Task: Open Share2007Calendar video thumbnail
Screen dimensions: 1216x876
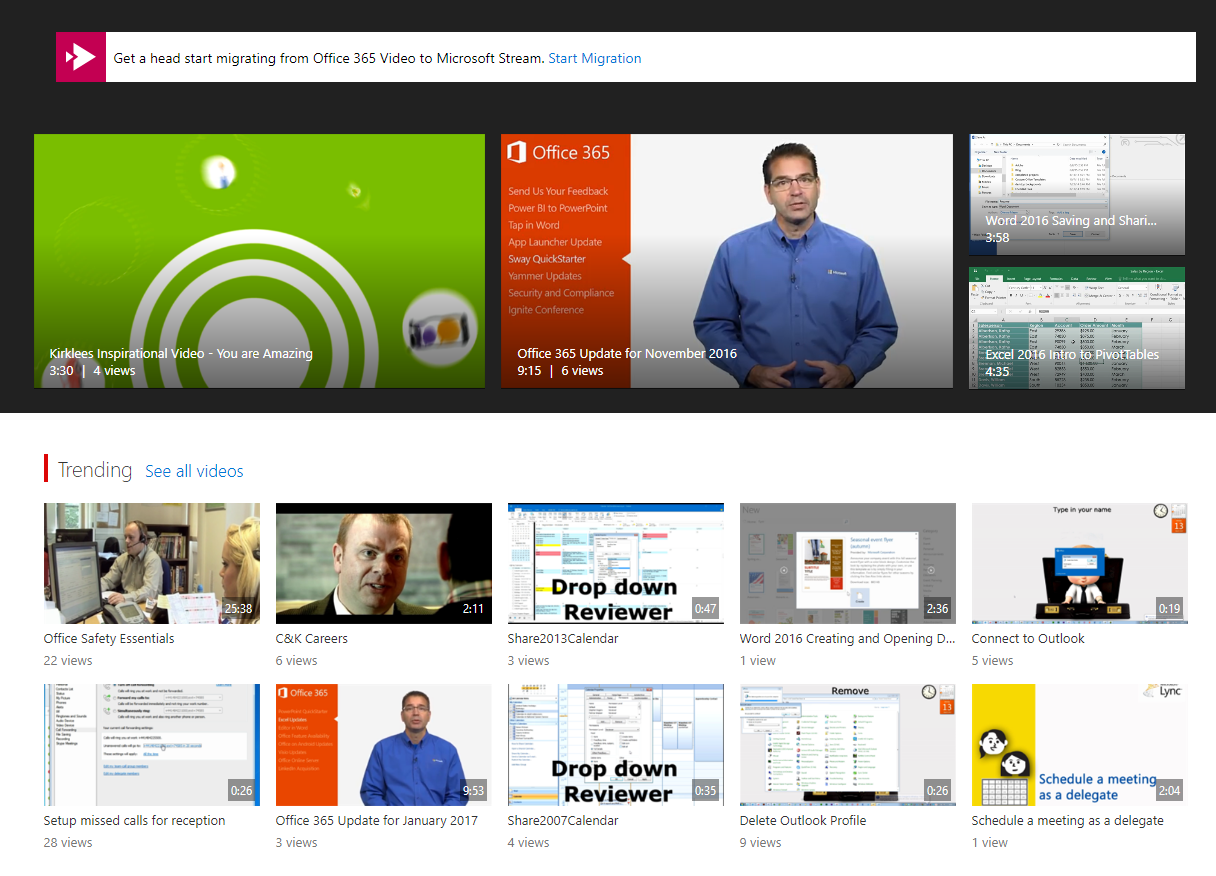Action: coord(616,745)
